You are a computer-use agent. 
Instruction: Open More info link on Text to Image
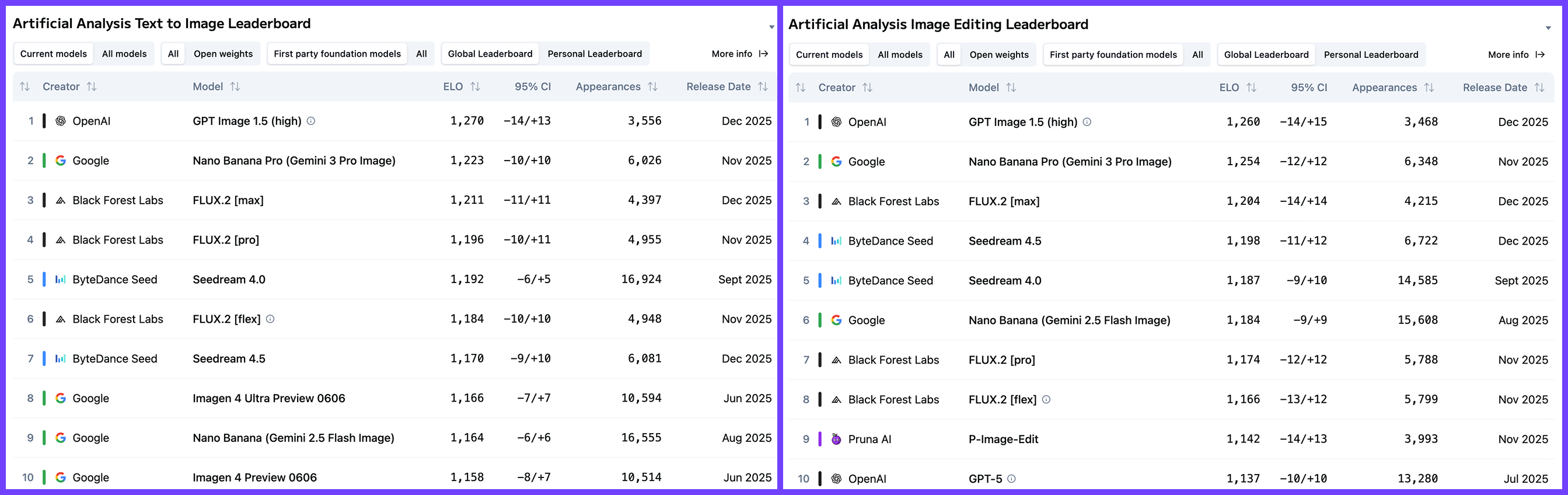pos(739,54)
